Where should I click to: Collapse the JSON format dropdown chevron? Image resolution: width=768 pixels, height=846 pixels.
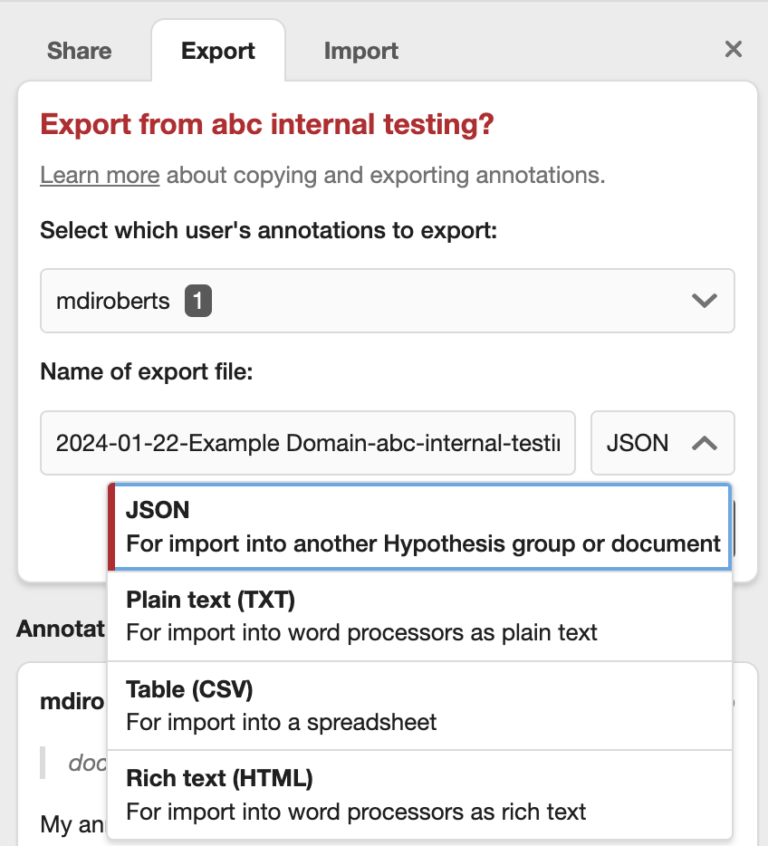tap(704, 443)
